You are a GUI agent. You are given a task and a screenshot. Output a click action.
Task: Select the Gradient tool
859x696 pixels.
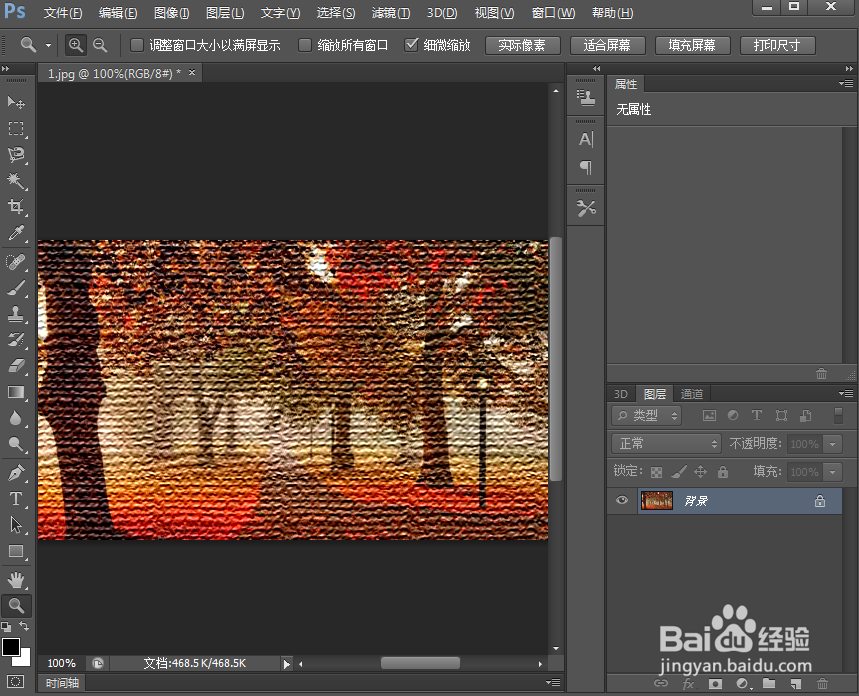pos(16,392)
